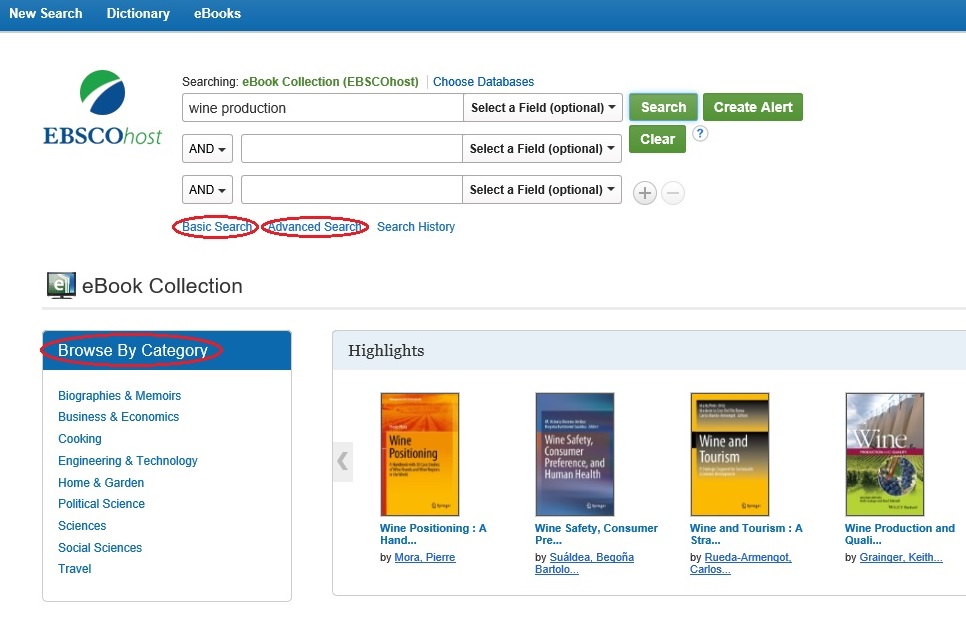Browse the Political Science category

coord(101,504)
